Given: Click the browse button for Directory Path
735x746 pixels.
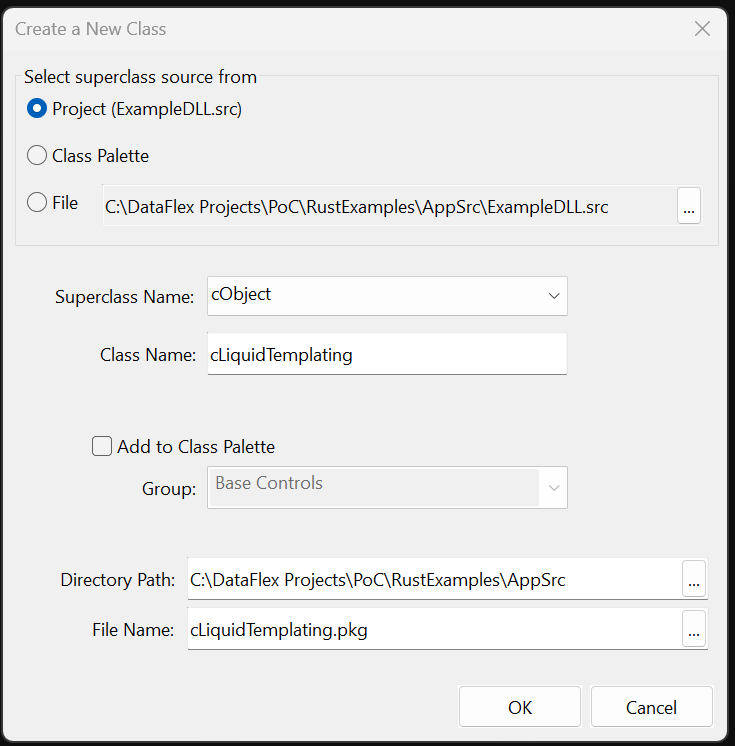Looking at the screenshot, I should pyautogui.click(x=694, y=579).
